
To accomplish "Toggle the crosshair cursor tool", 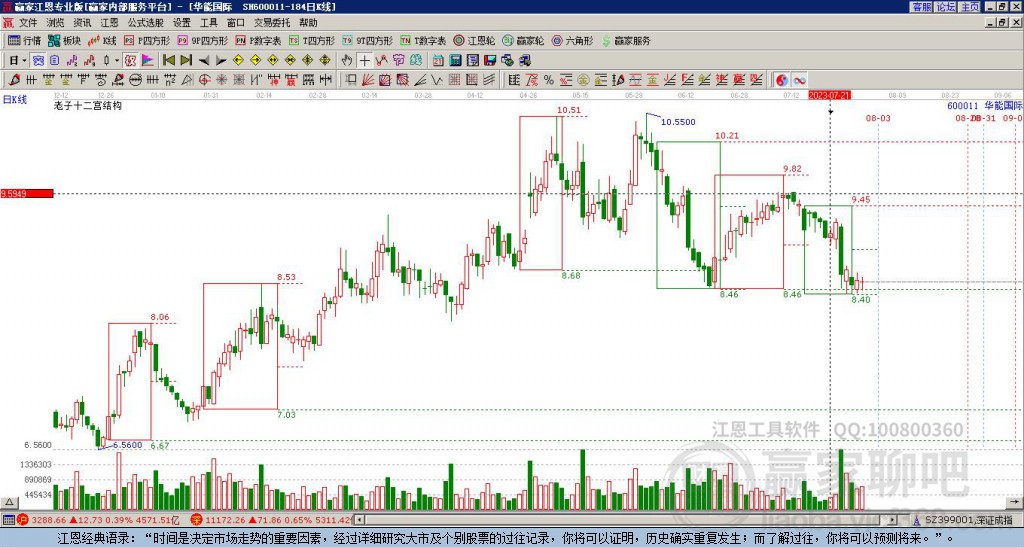I will click(x=364, y=61).
